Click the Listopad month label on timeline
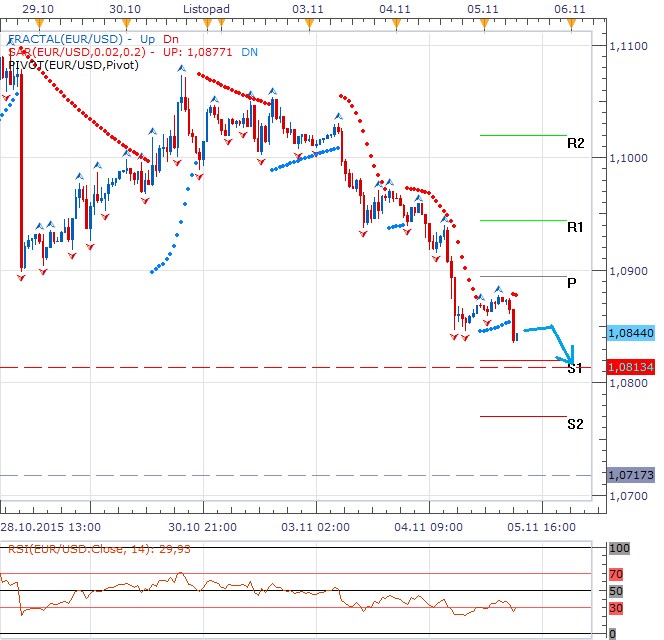Image resolution: width=664 pixels, height=640 pixels. pyautogui.click(x=207, y=8)
